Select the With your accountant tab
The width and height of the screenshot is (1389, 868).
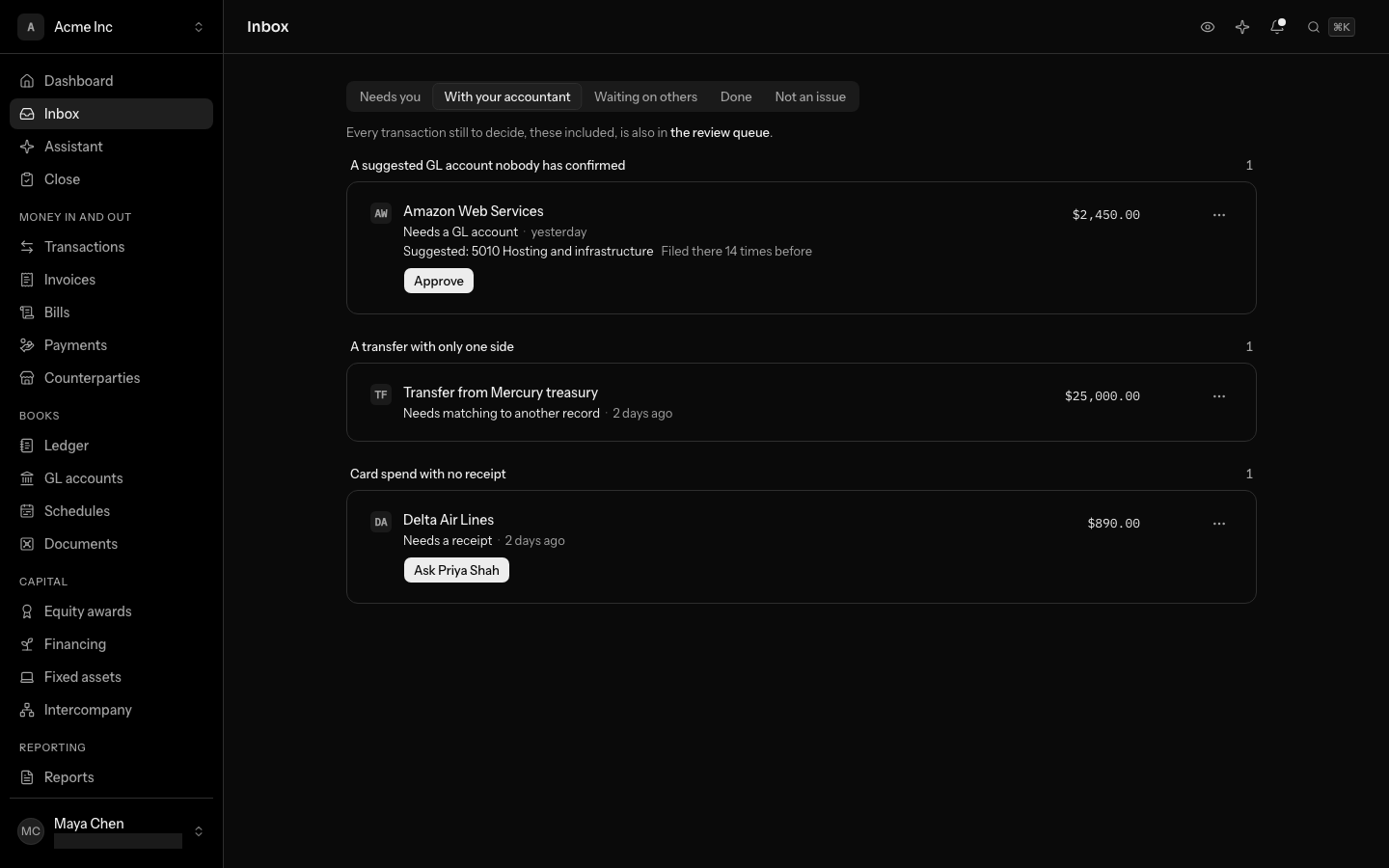(x=507, y=96)
